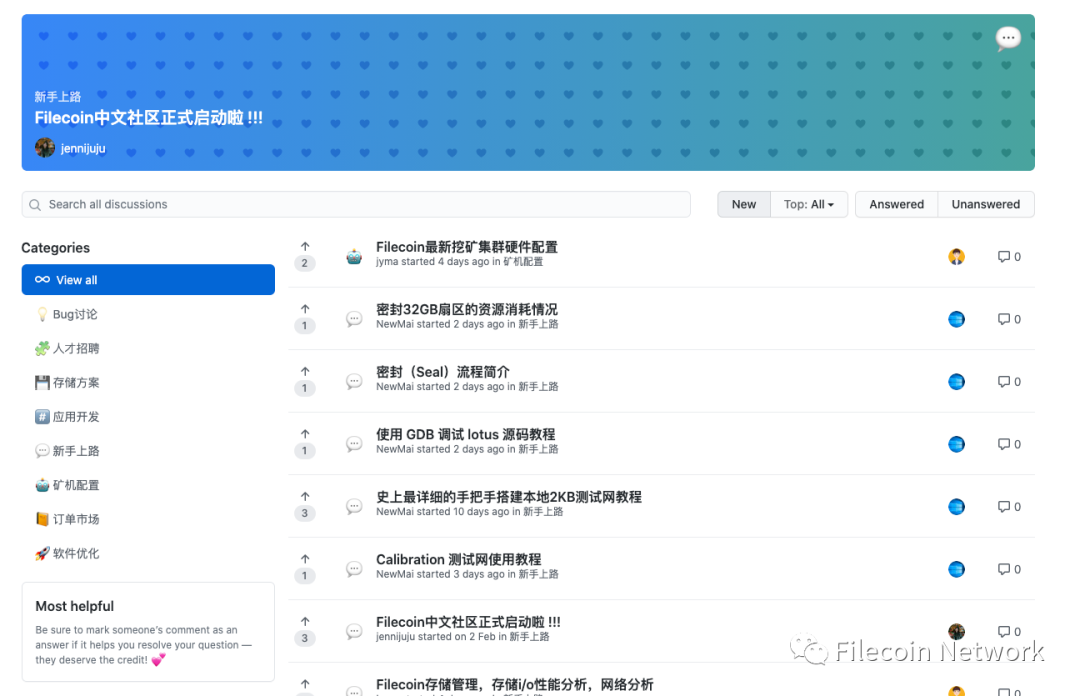Open the Top: All sorting dropdown
Screen dimensions: 1080x696
point(809,204)
